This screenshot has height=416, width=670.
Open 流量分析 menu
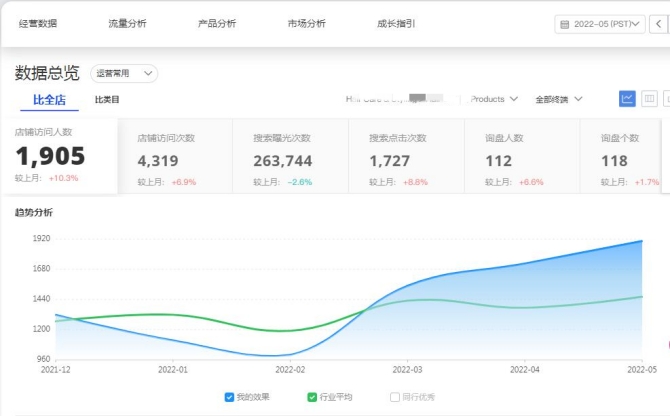(x=127, y=23)
